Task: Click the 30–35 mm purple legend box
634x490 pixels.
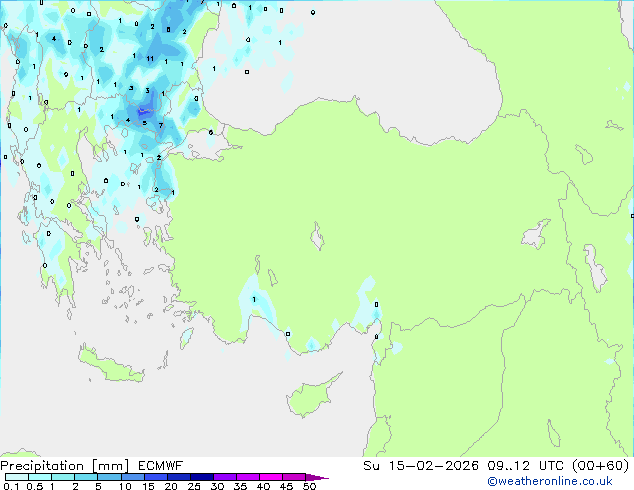Action: click(224, 477)
